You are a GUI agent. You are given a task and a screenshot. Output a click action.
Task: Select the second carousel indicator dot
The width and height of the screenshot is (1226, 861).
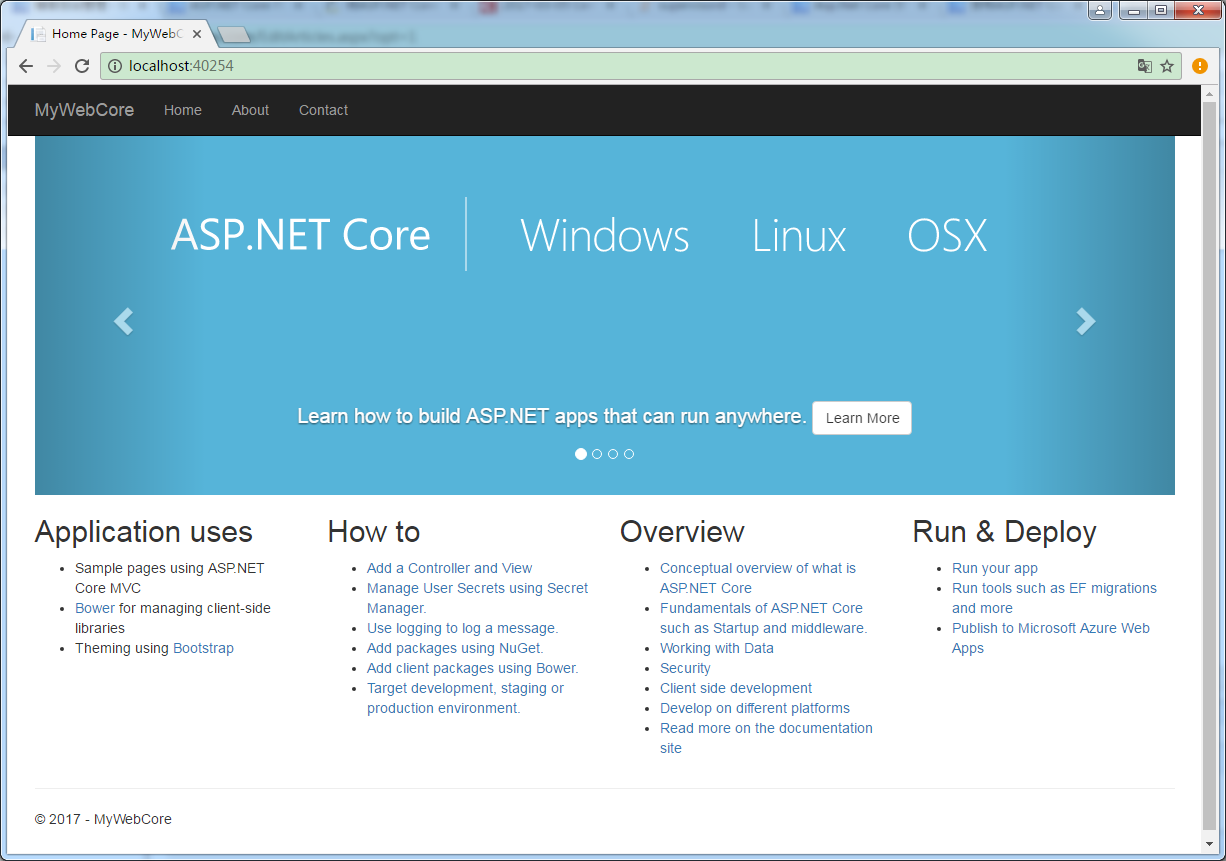coord(597,454)
